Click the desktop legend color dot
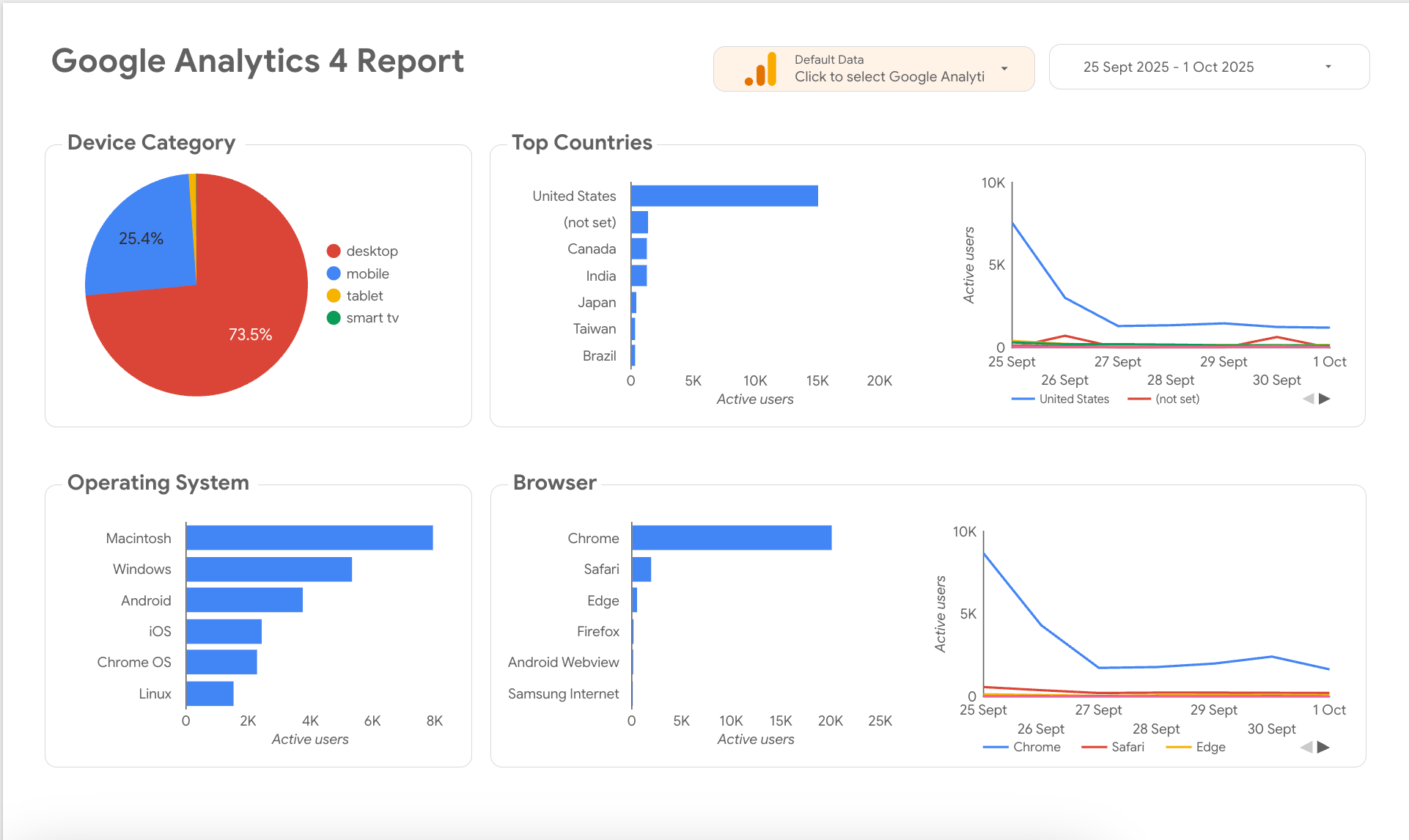Viewport: 1409px width, 840px height. tap(334, 251)
